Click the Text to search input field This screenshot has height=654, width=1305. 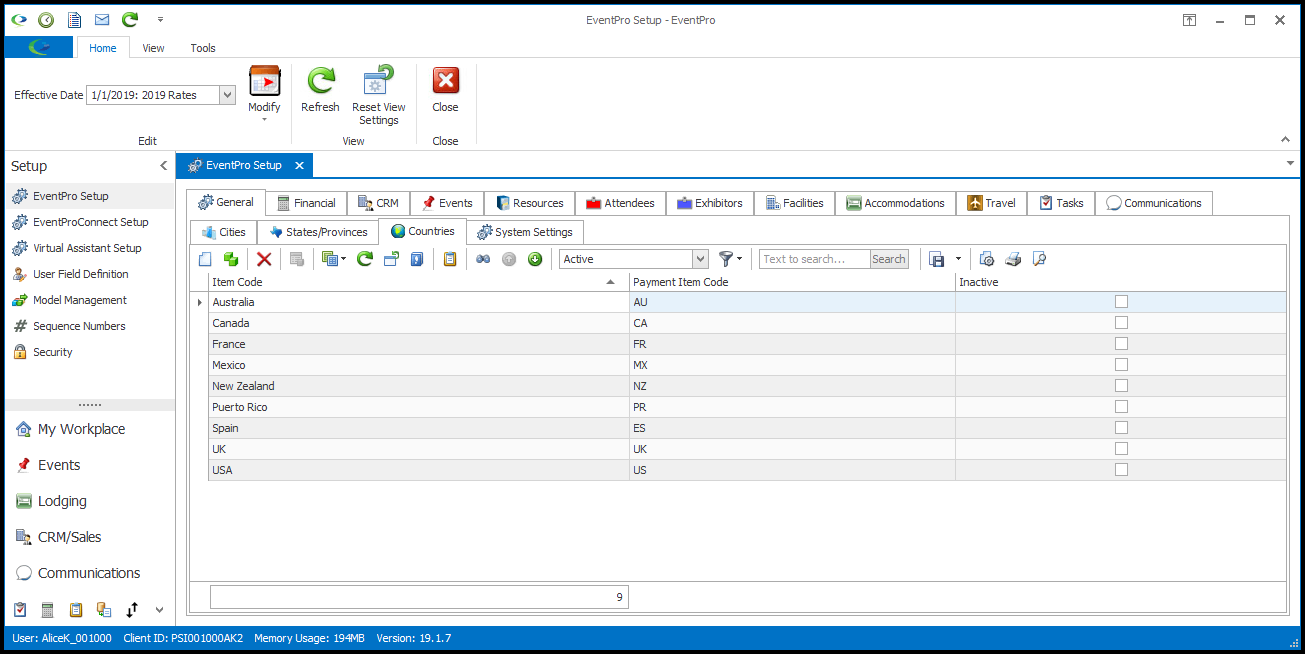tap(814, 259)
